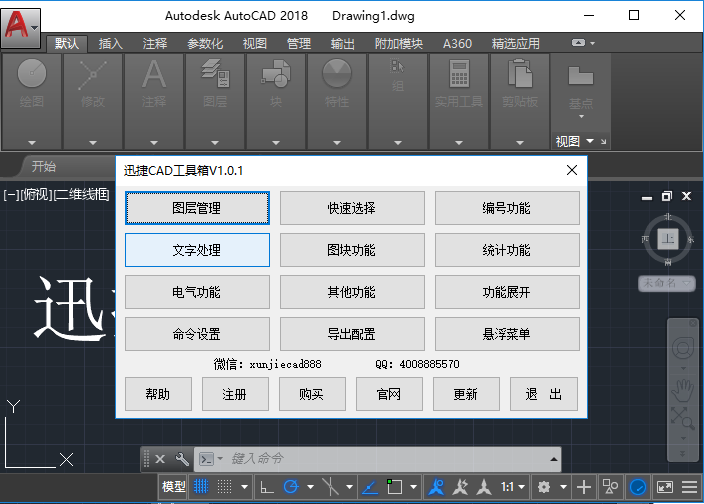Expand command history arrow

[x=554, y=459]
